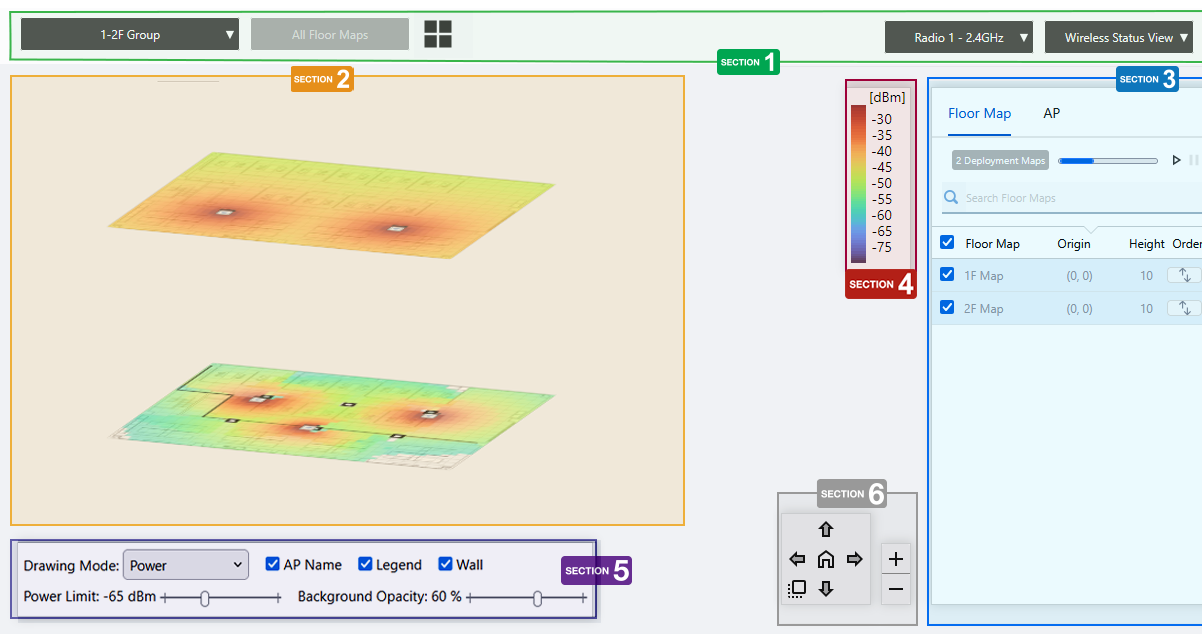Click the grid layout icon in top bar
This screenshot has height=642, width=1202.
click(438, 34)
